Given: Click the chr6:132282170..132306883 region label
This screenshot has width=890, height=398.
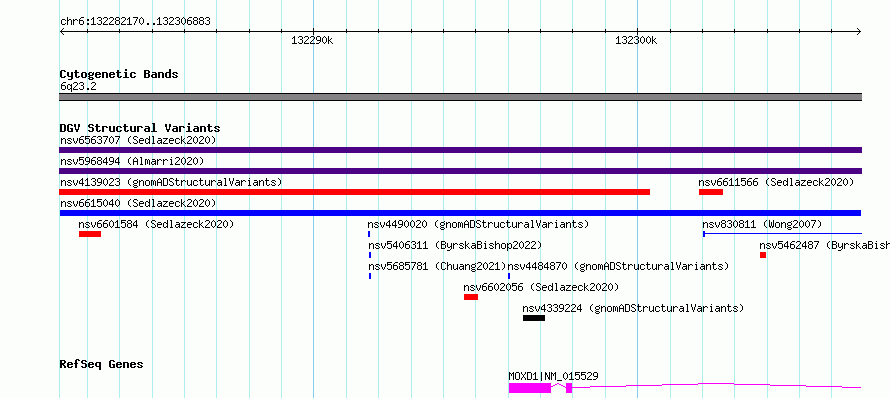Looking at the screenshot, I should [x=135, y=22].
